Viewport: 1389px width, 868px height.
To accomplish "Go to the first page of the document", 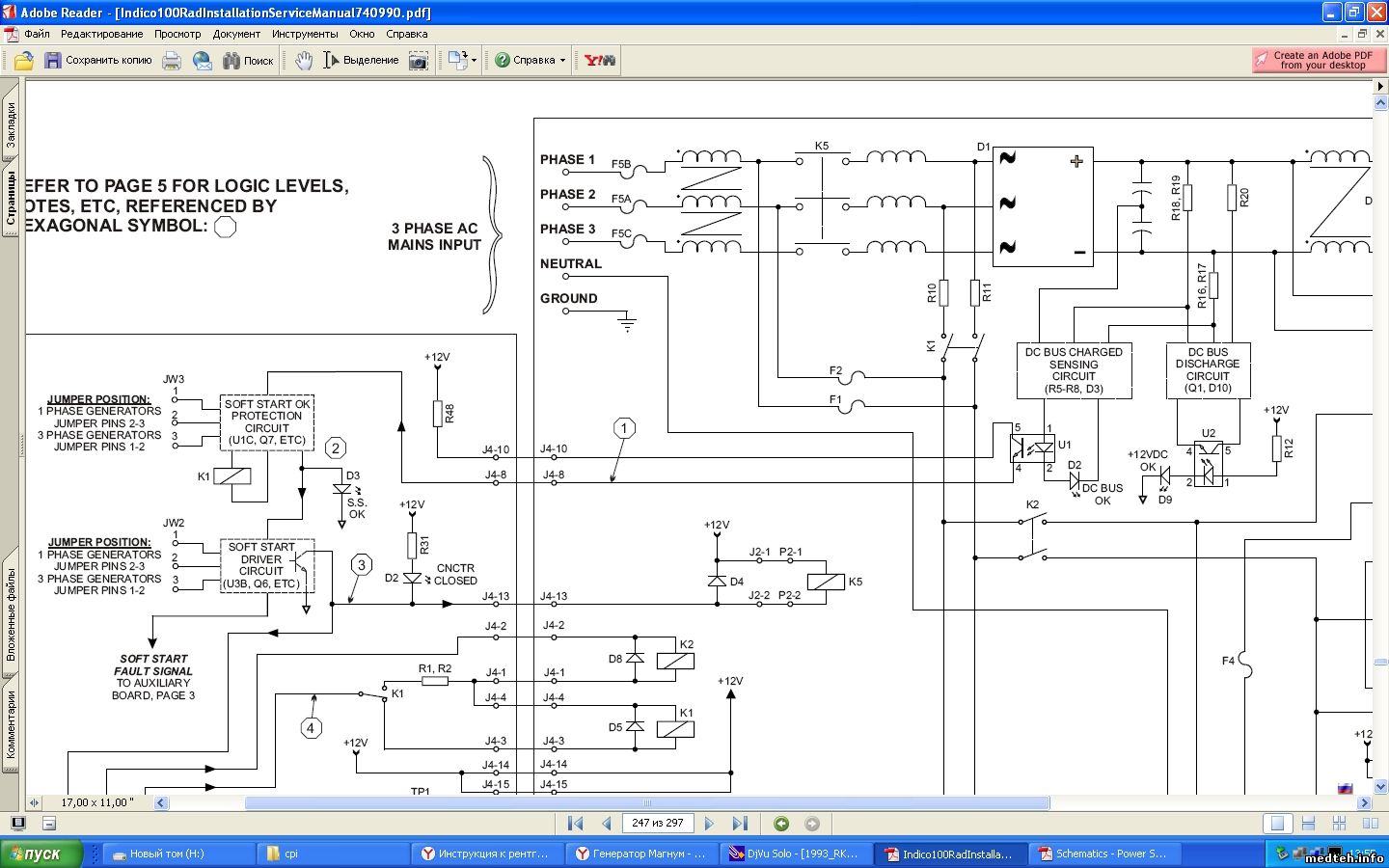I will [x=576, y=824].
